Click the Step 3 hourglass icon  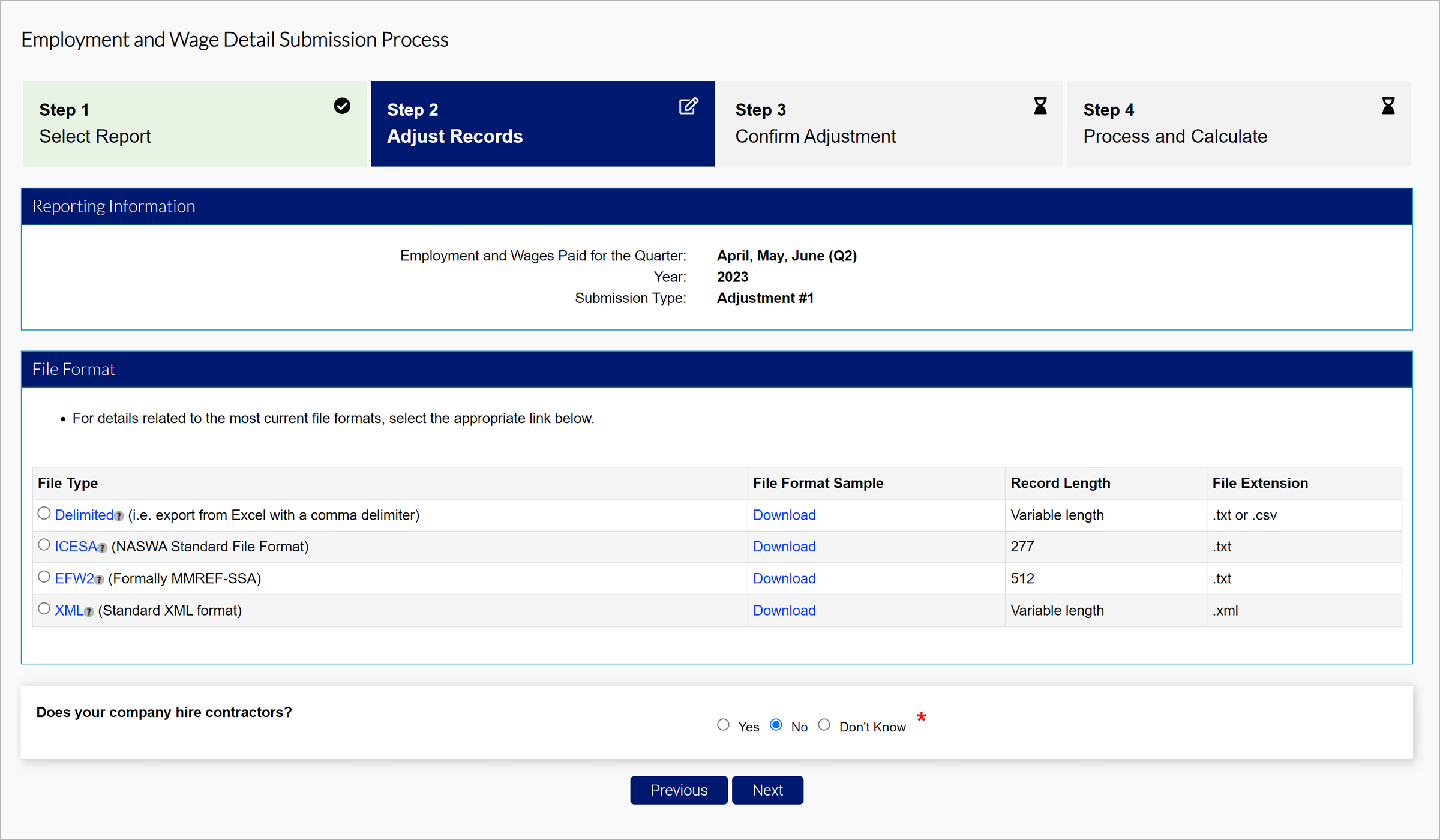tap(1040, 106)
